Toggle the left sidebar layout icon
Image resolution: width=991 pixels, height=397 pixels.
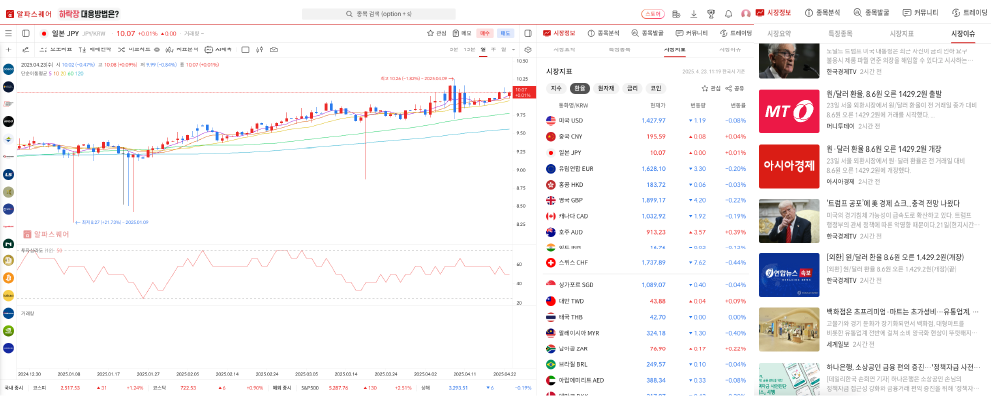tap(25, 34)
